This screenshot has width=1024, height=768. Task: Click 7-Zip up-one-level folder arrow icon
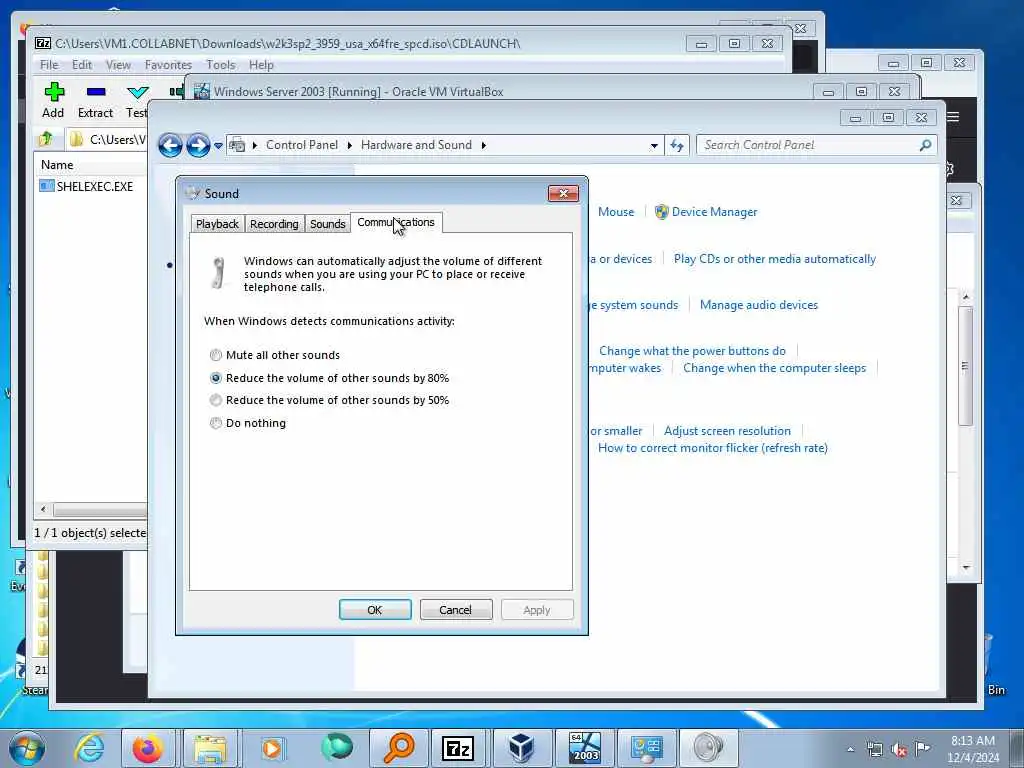tap(46, 138)
